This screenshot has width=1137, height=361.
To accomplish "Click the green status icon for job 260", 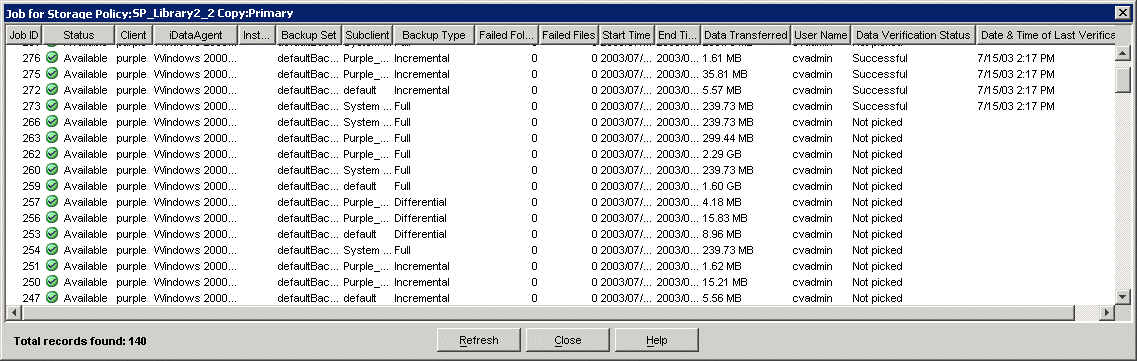I will tap(51, 170).
